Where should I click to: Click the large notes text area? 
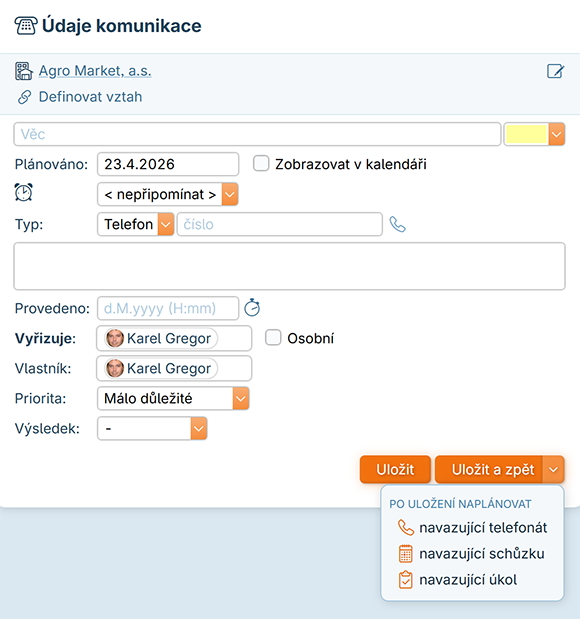point(289,266)
